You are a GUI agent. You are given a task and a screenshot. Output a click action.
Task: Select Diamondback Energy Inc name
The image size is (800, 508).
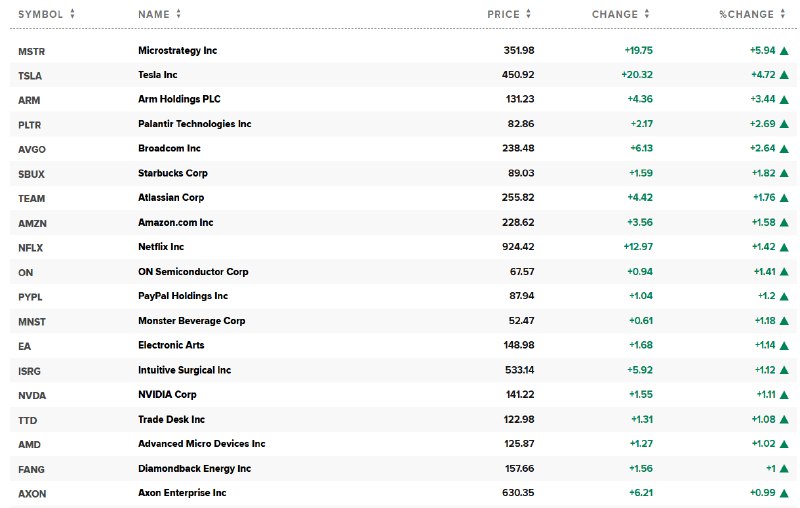coord(194,468)
